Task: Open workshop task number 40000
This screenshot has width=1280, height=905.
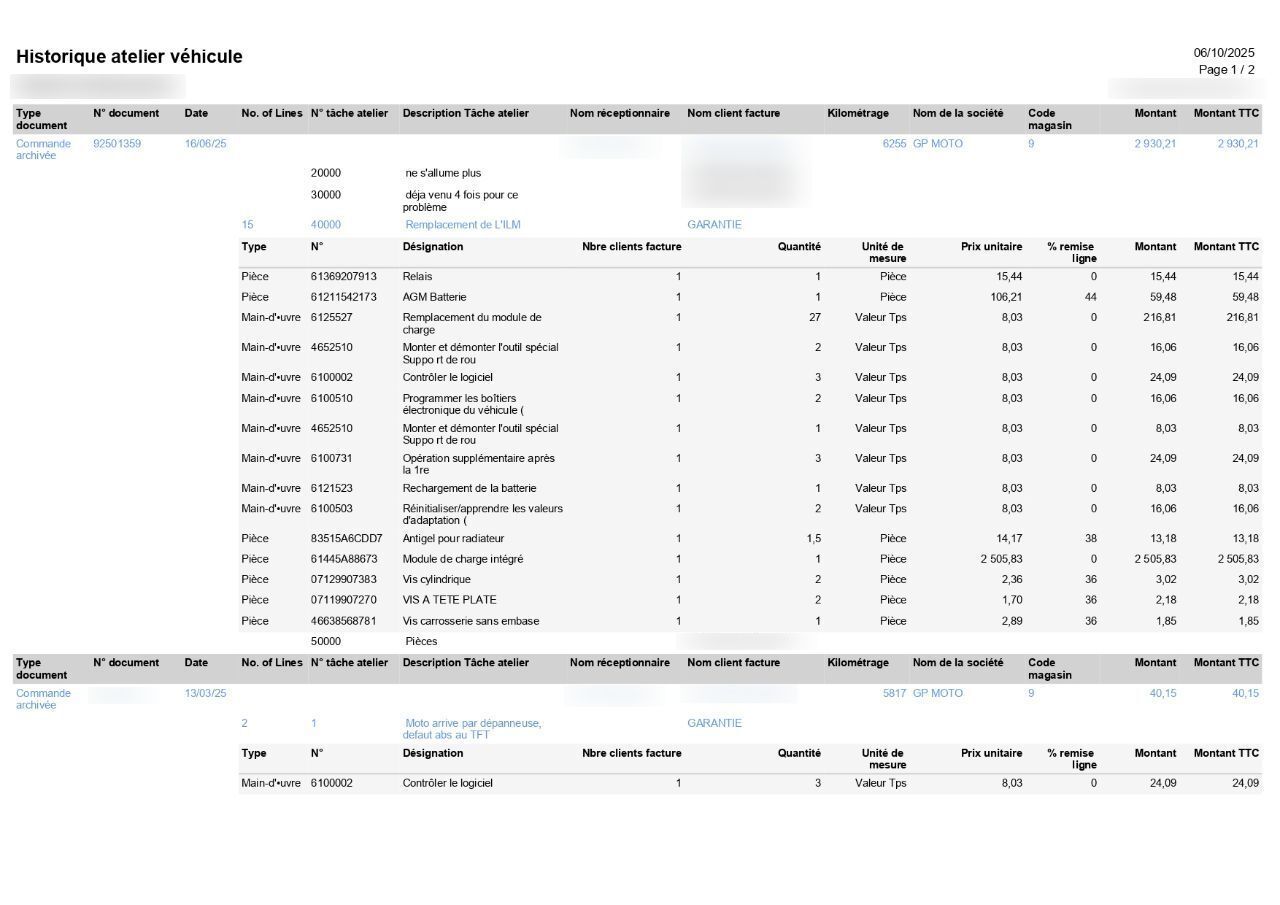Action: (325, 225)
